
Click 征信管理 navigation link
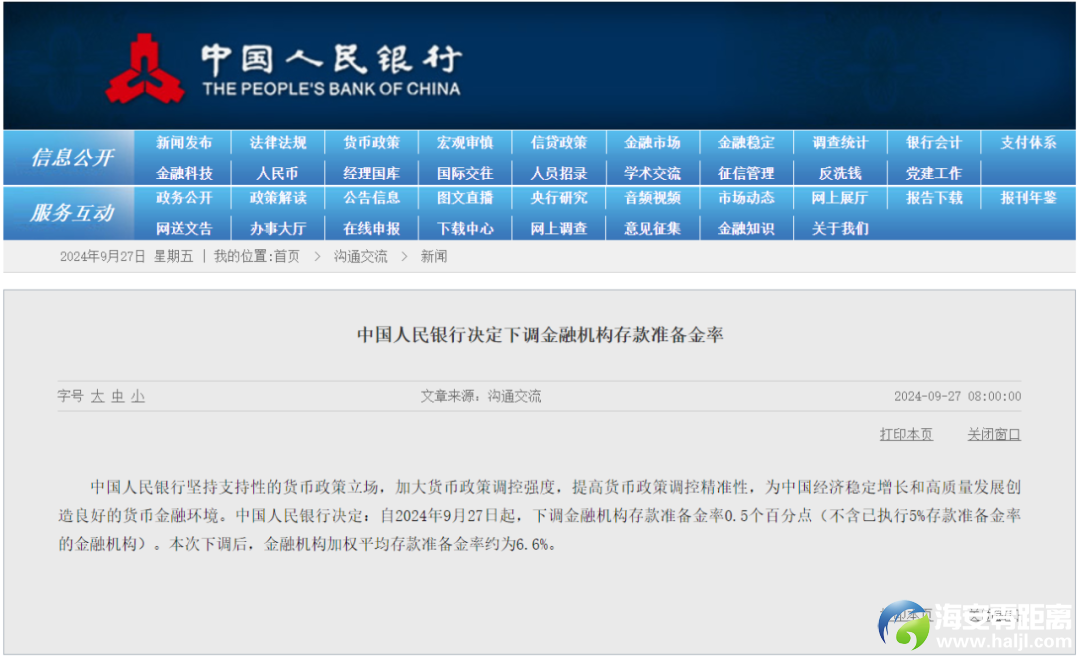point(746,173)
